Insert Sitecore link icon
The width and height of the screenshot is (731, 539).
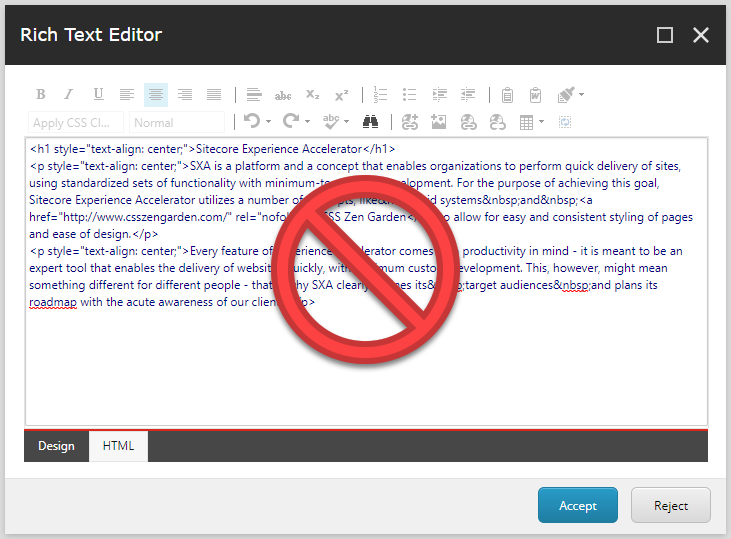(x=410, y=122)
